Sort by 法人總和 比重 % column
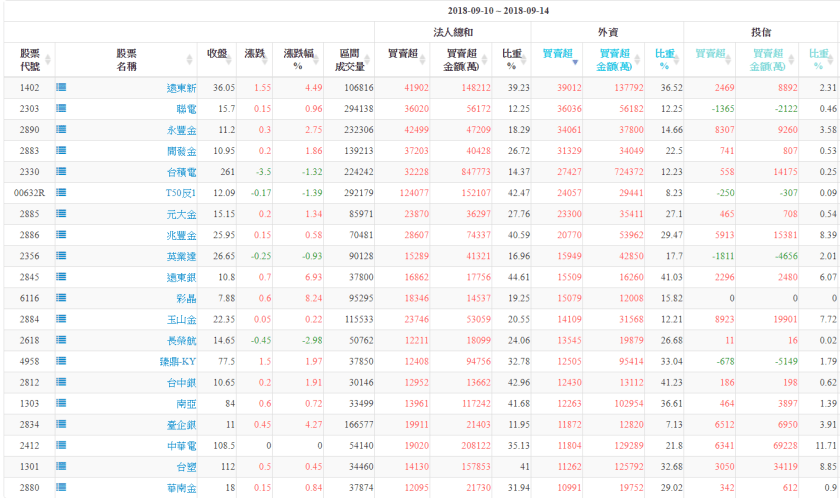Image resolution: width=840 pixels, height=498 pixels. [x=511, y=58]
